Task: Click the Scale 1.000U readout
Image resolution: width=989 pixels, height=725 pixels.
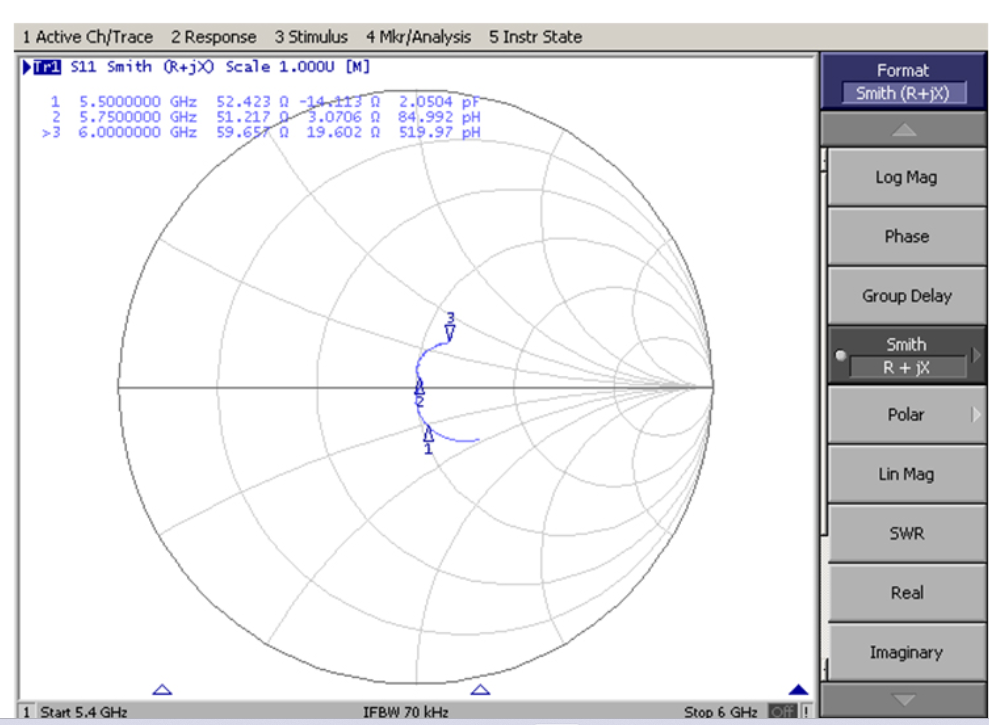Action: (x=280, y=67)
